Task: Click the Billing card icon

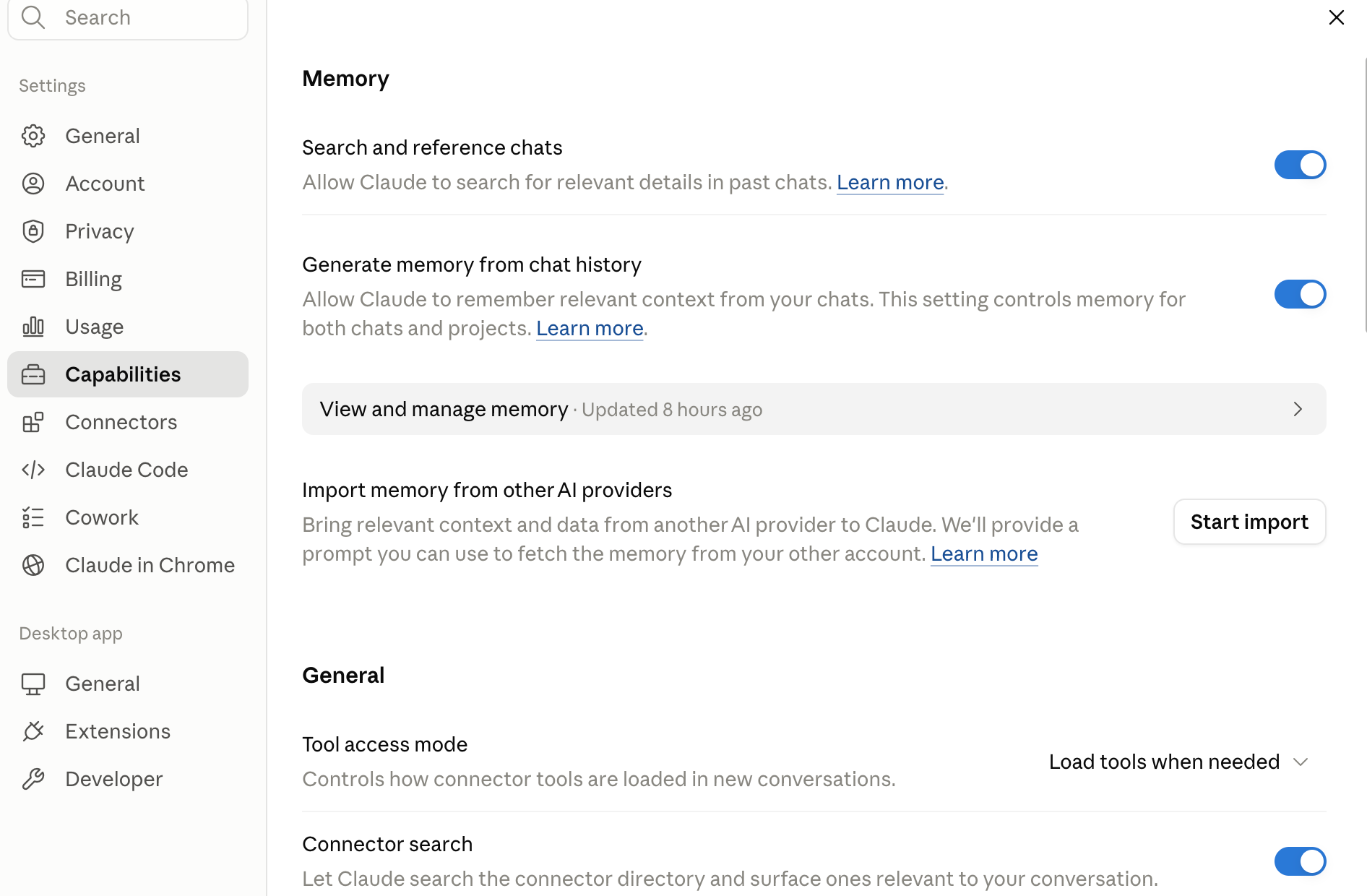Action: (x=33, y=279)
